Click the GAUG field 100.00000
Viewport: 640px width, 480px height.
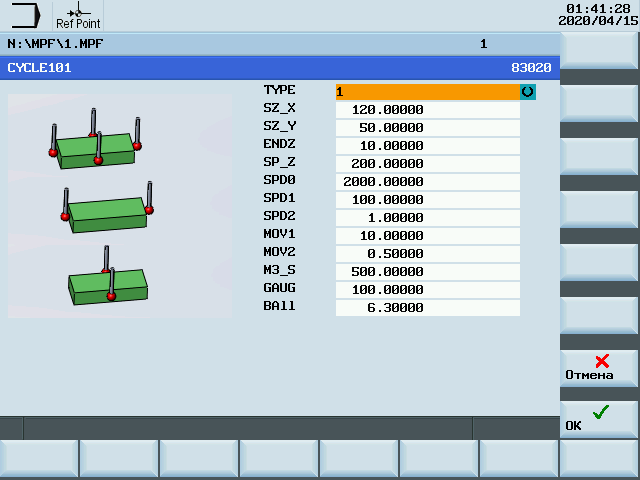point(428,289)
